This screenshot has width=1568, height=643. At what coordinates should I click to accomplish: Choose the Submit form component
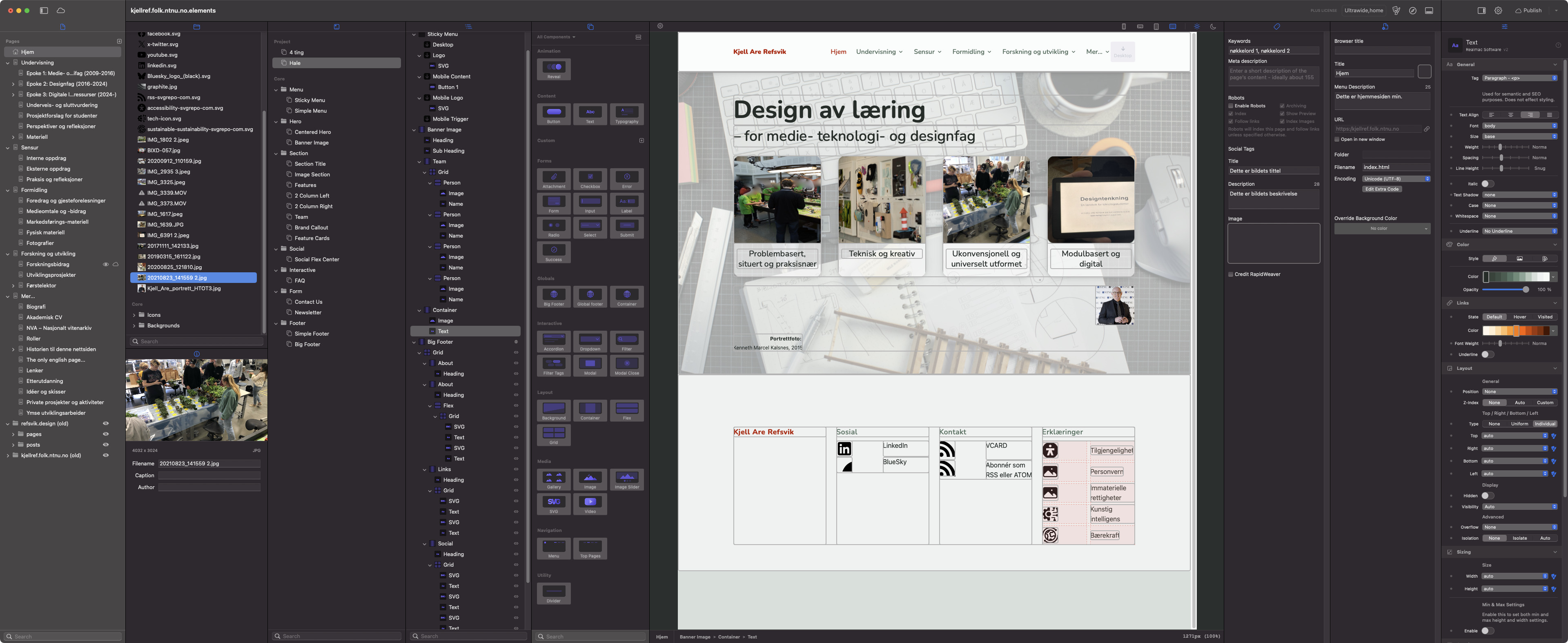pos(626,227)
